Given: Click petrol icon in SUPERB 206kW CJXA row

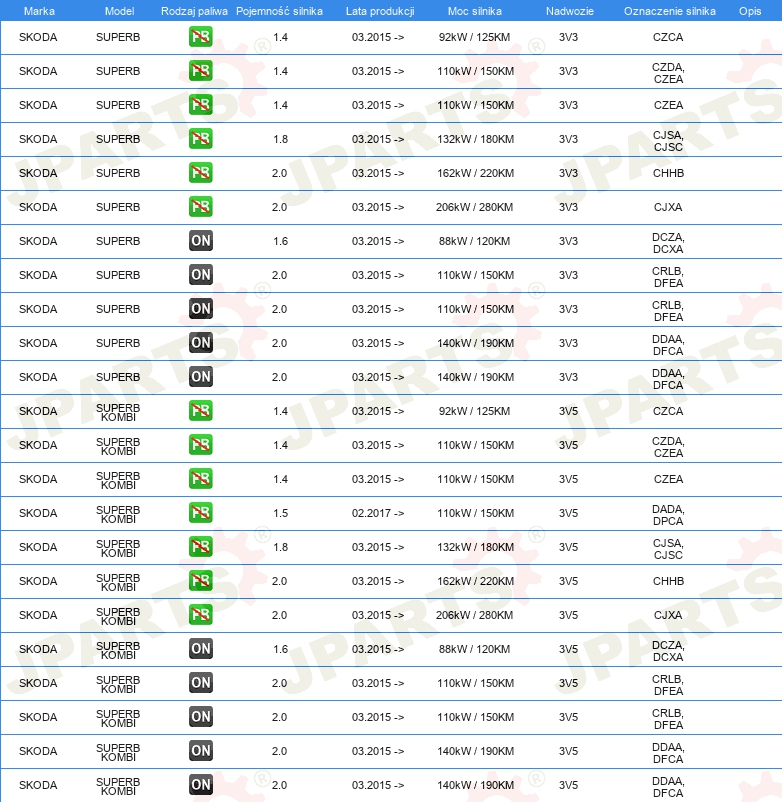Looking at the screenshot, I should [200, 207].
